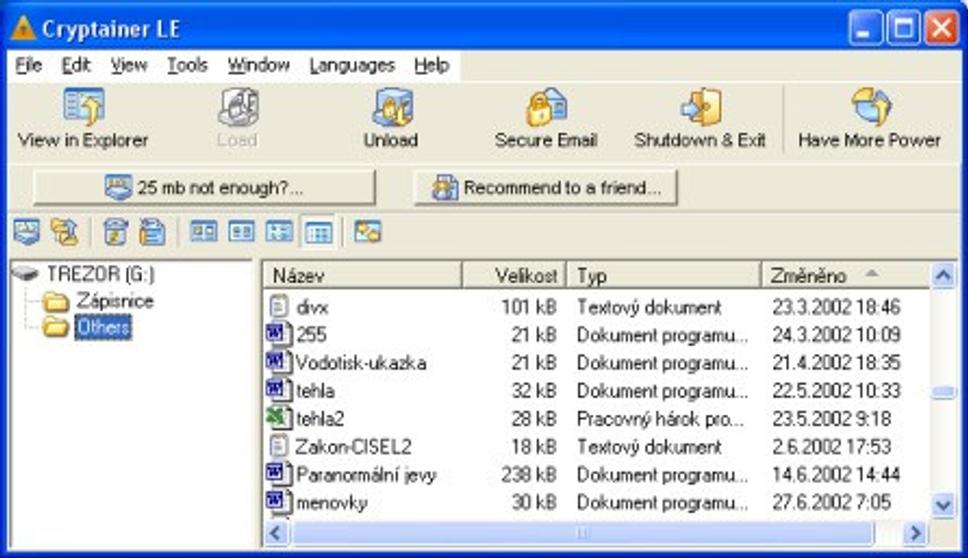
Task: Click the '101 kB' size cell
Action: click(529, 307)
